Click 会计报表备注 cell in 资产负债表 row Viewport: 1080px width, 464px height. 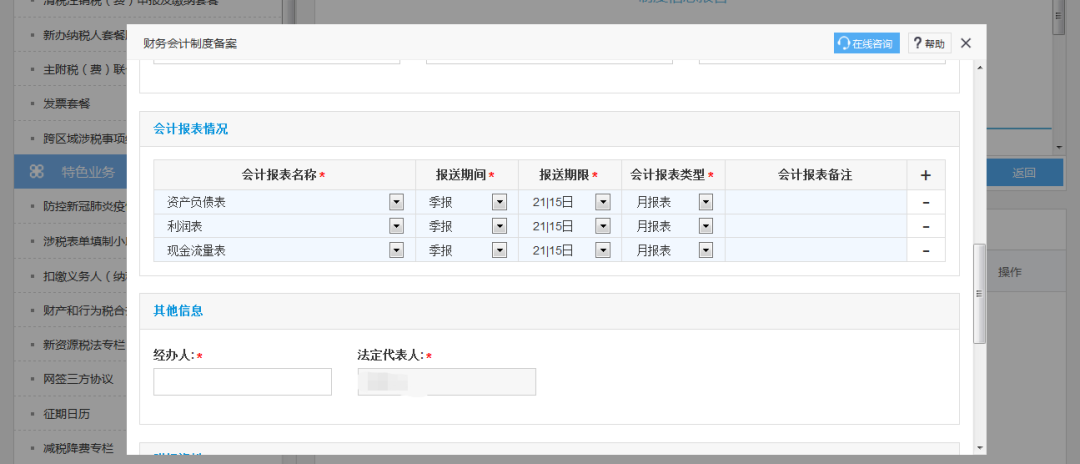click(816, 202)
